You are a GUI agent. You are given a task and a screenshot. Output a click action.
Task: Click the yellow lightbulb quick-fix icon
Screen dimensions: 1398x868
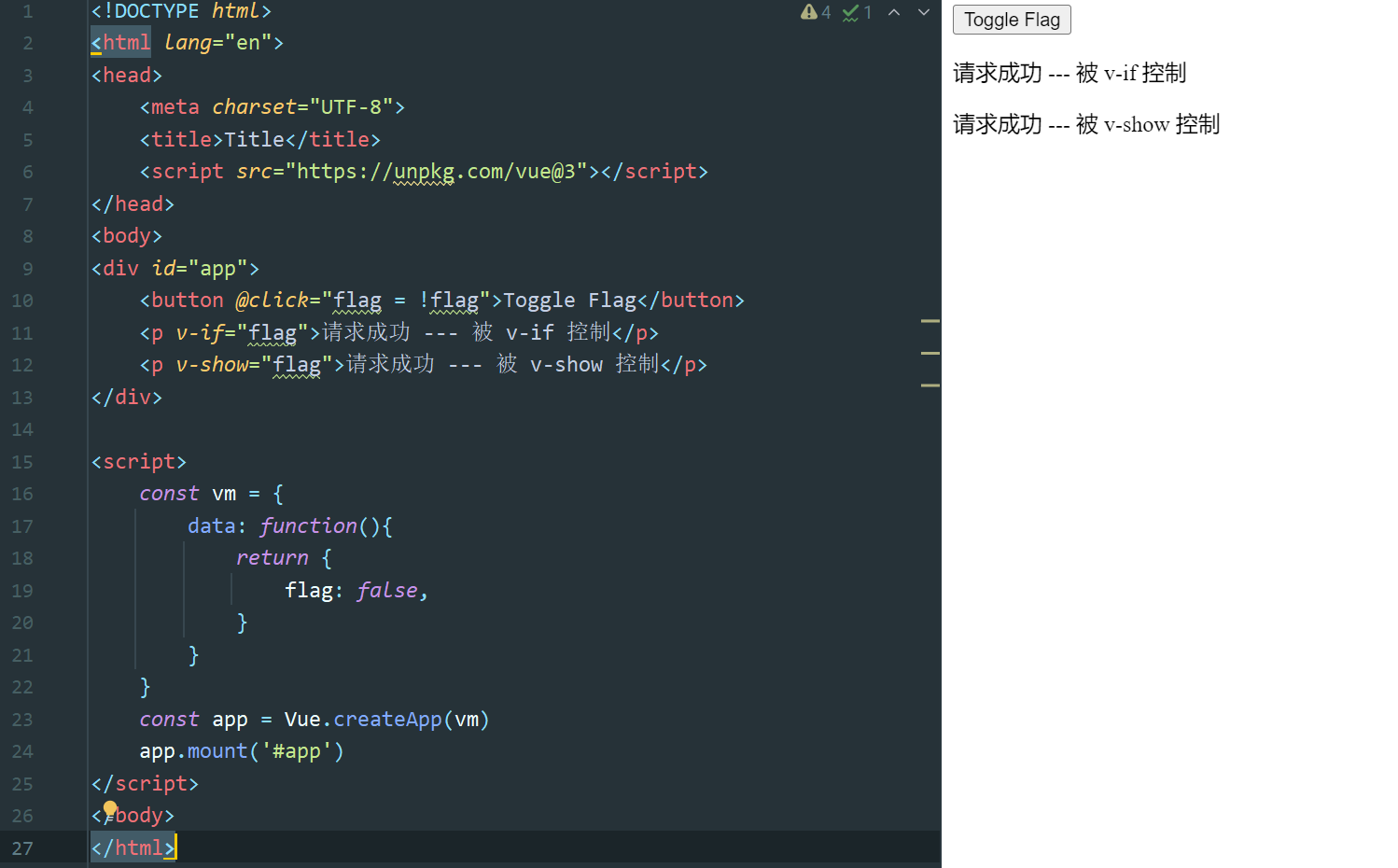(x=110, y=809)
